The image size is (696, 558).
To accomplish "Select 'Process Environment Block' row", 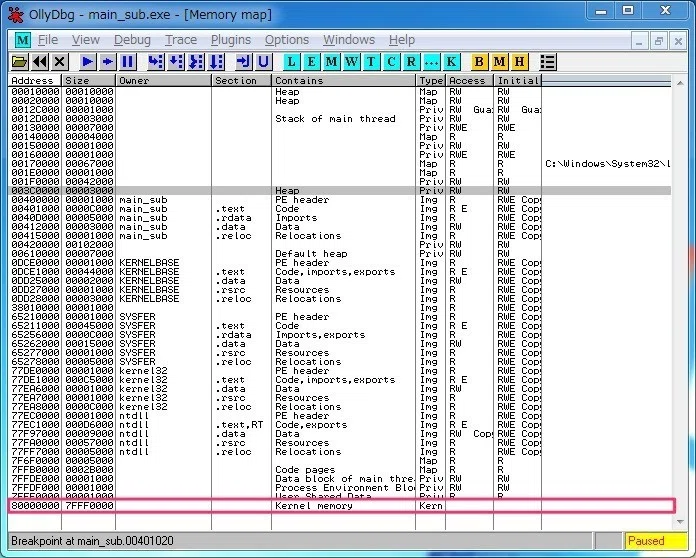I will [340, 488].
